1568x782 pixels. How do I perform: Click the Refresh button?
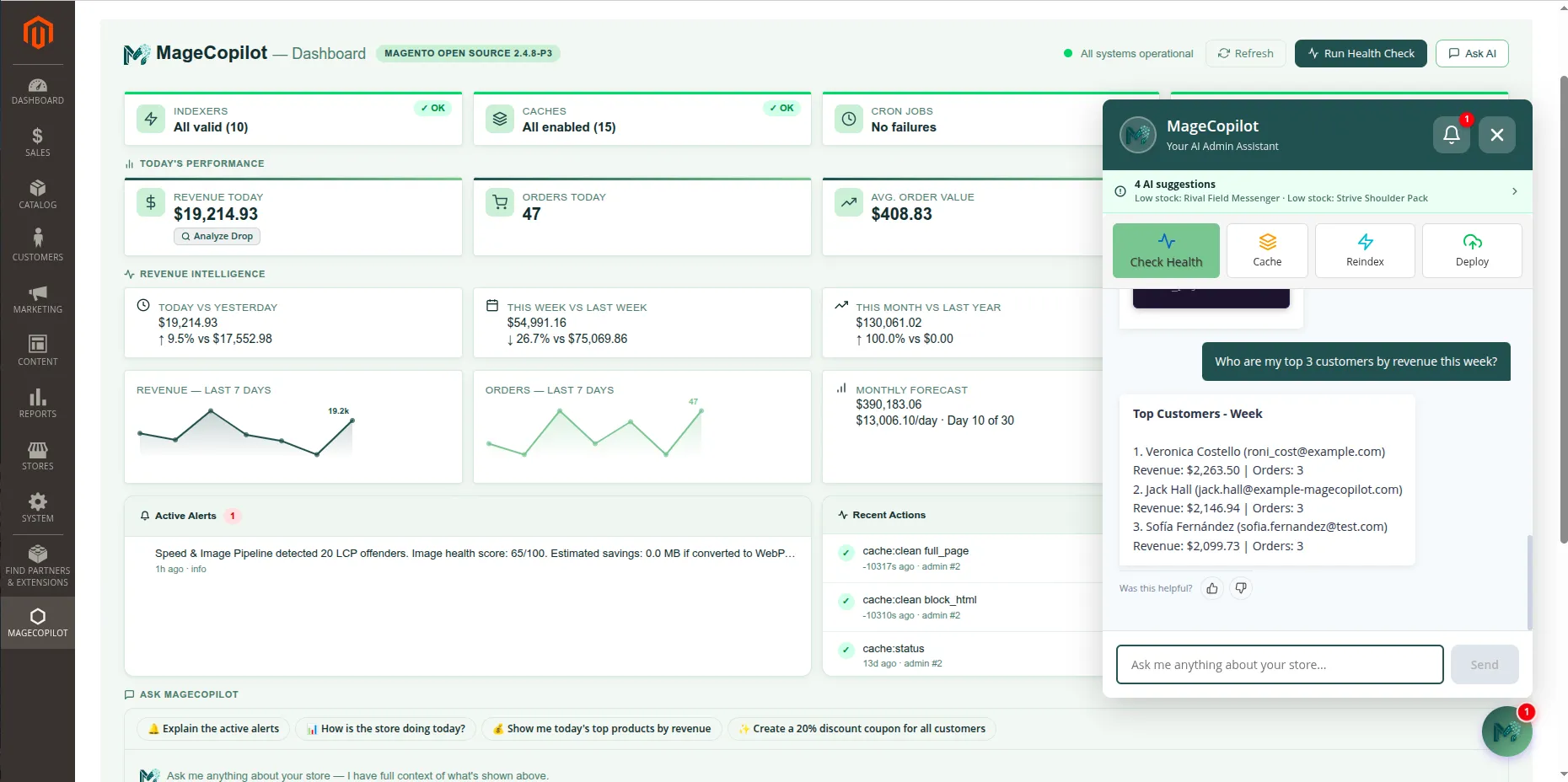(1246, 53)
